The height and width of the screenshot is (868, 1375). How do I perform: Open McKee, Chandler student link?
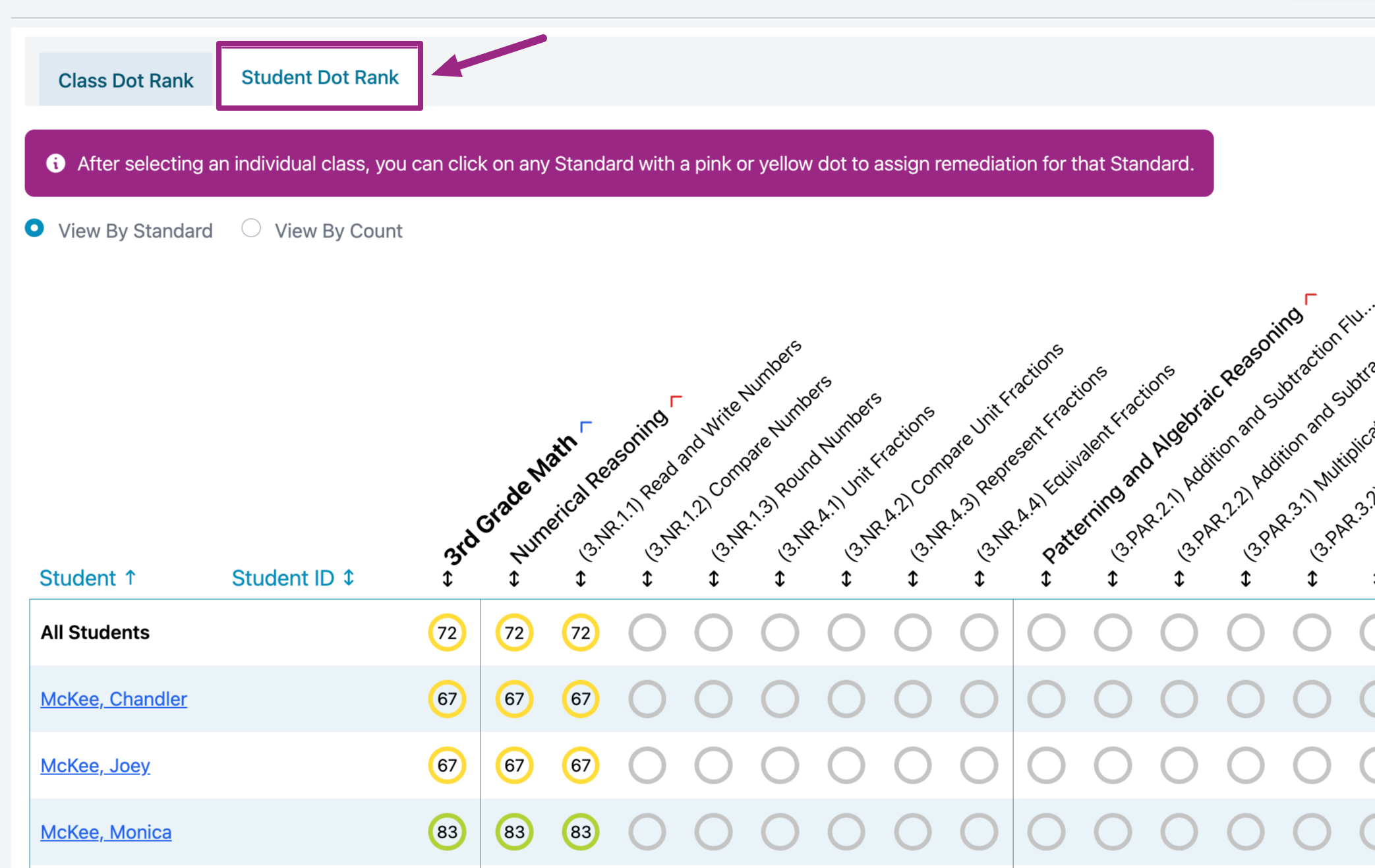(x=113, y=699)
